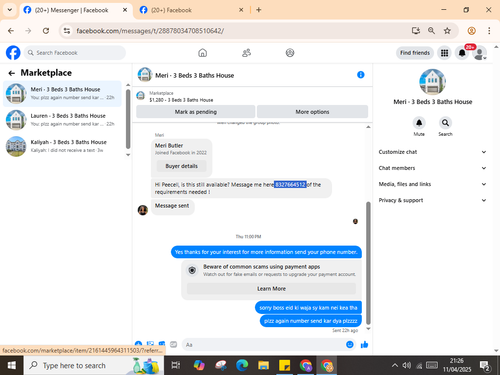The height and width of the screenshot is (375, 500).
Task: Click message 'plzz again number send kar dya plzzzz'
Action: (311, 321)
